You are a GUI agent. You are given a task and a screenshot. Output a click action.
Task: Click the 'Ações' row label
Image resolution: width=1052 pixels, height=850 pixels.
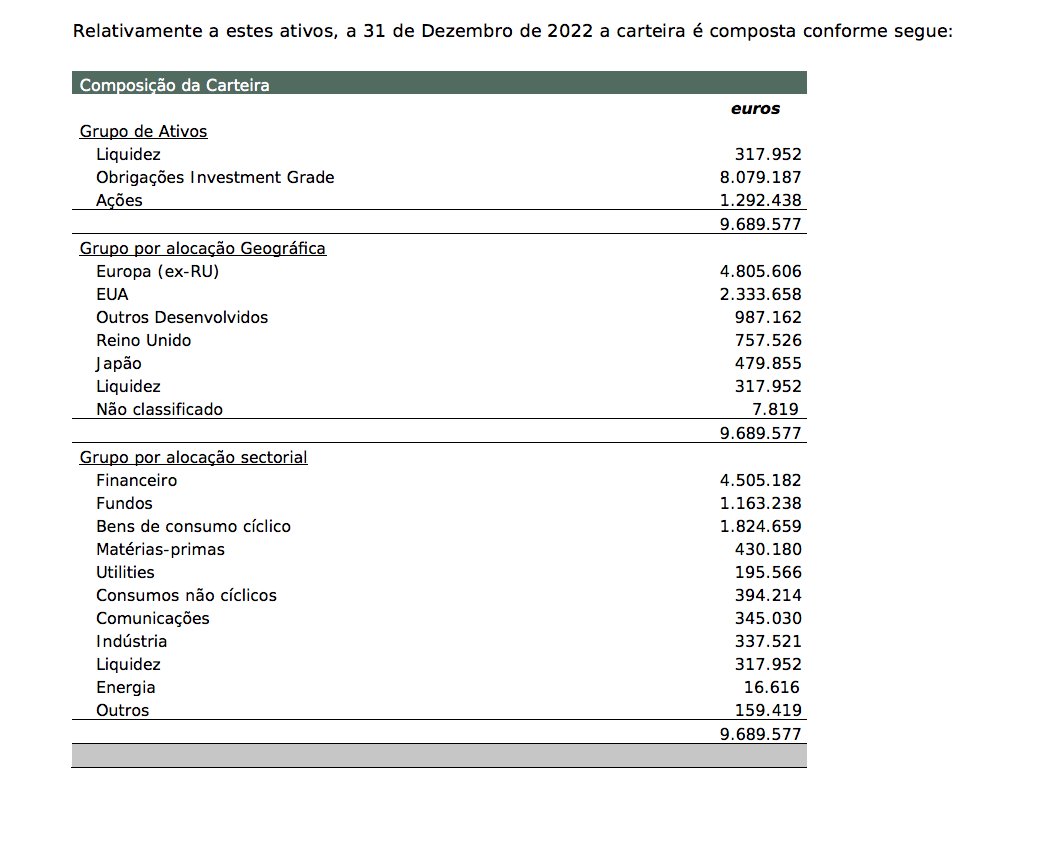pos(119,201)
